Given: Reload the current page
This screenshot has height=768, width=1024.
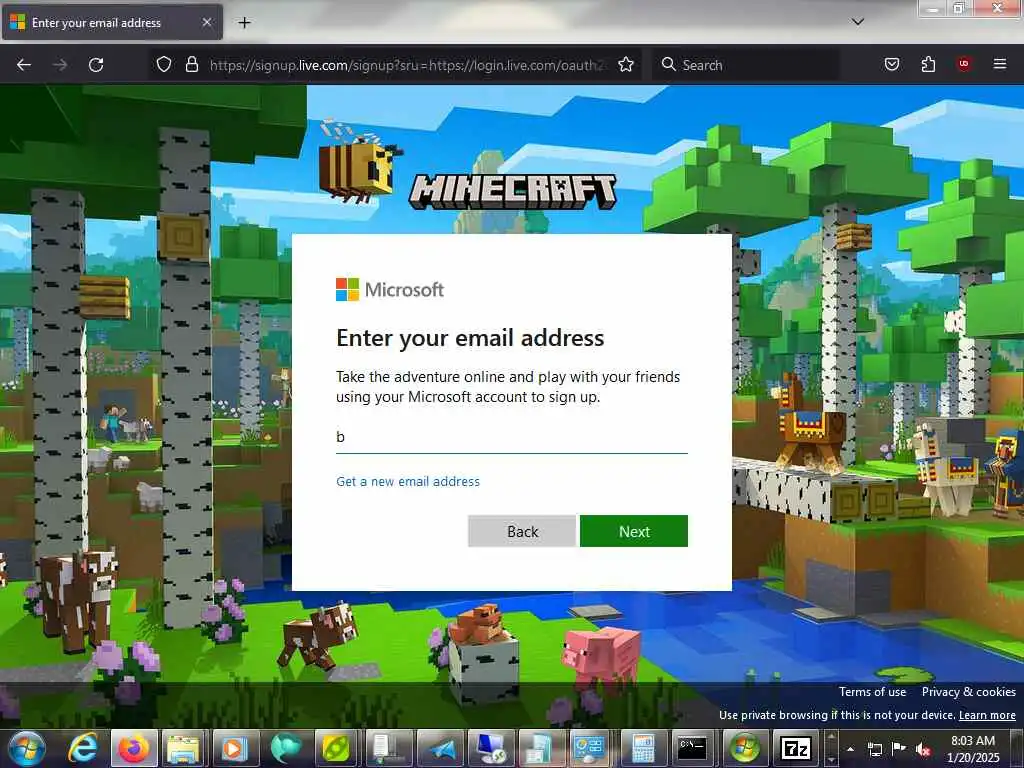Looking at the screenshot, I should (96, 65).
